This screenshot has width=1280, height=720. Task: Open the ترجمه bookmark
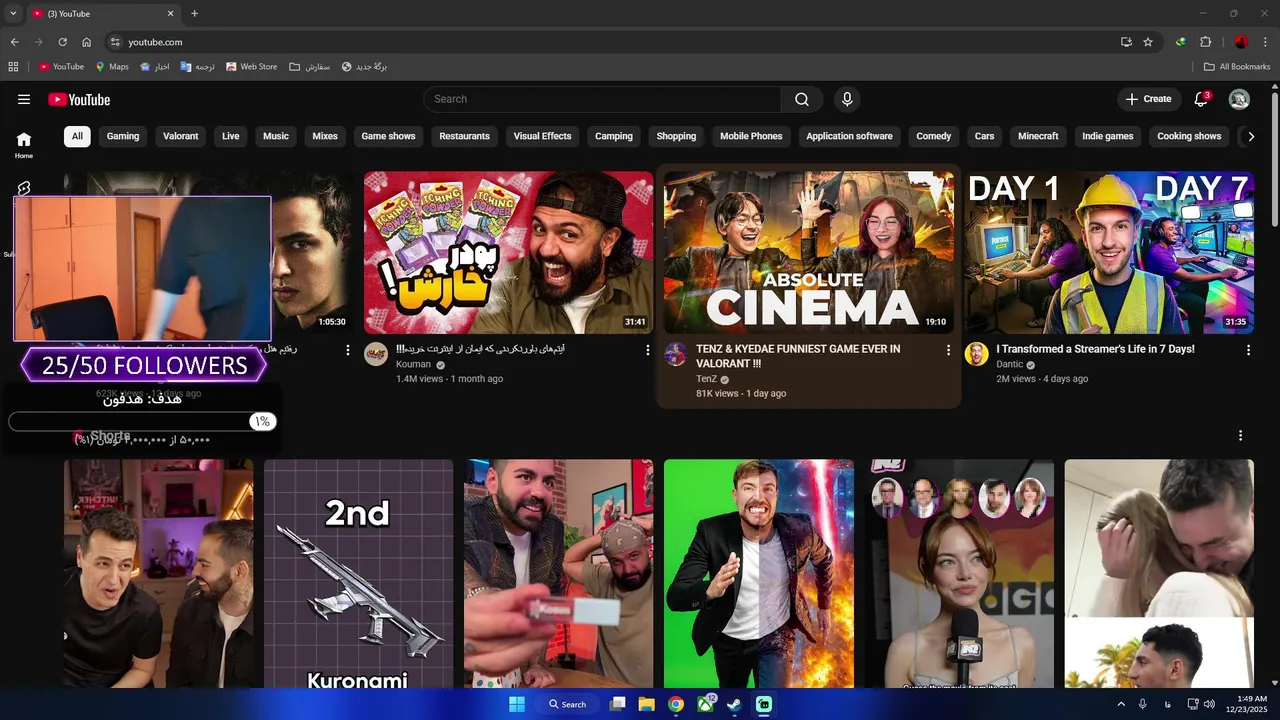(198, 67)
